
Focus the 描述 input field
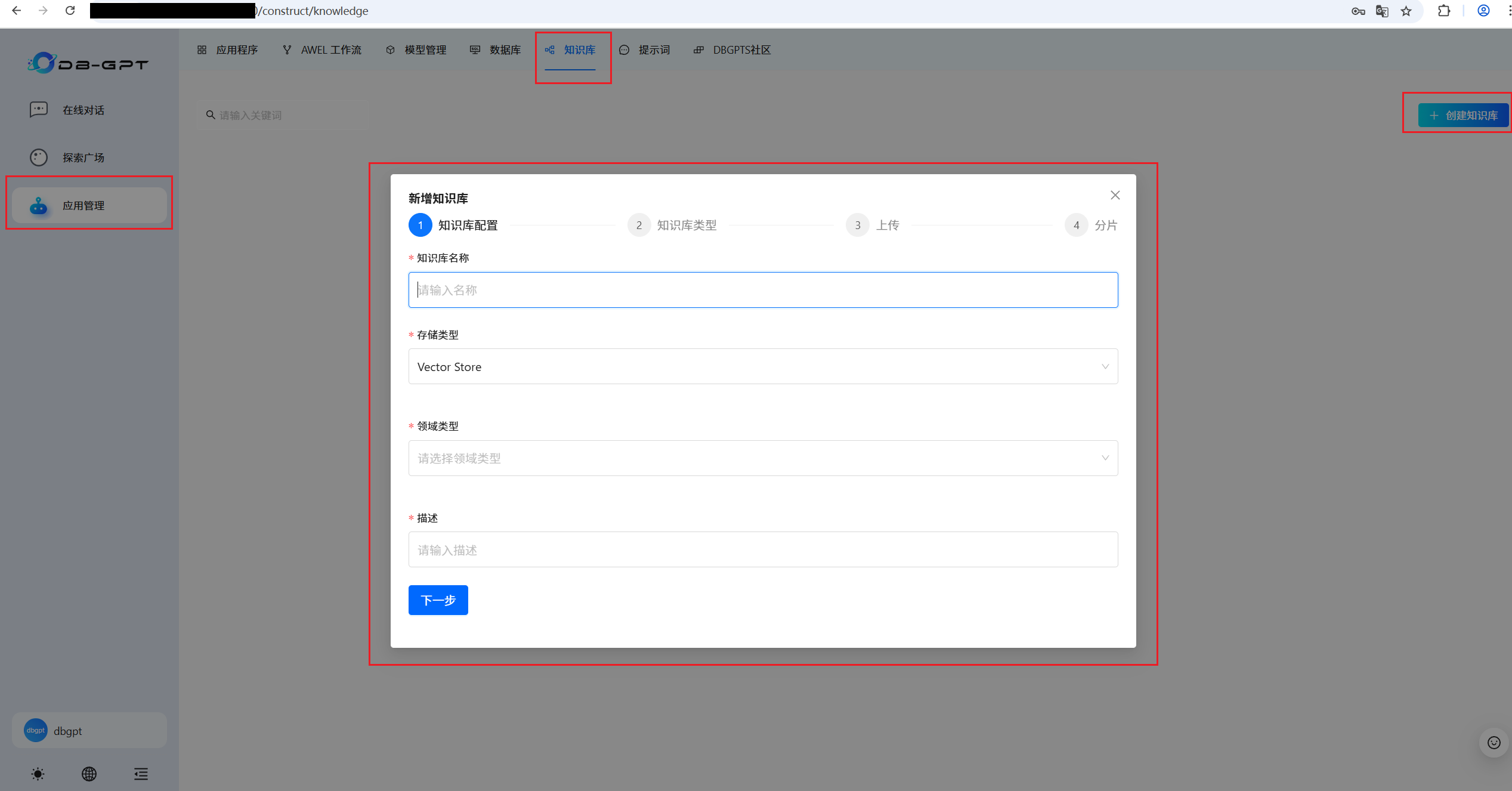(762, 549)
